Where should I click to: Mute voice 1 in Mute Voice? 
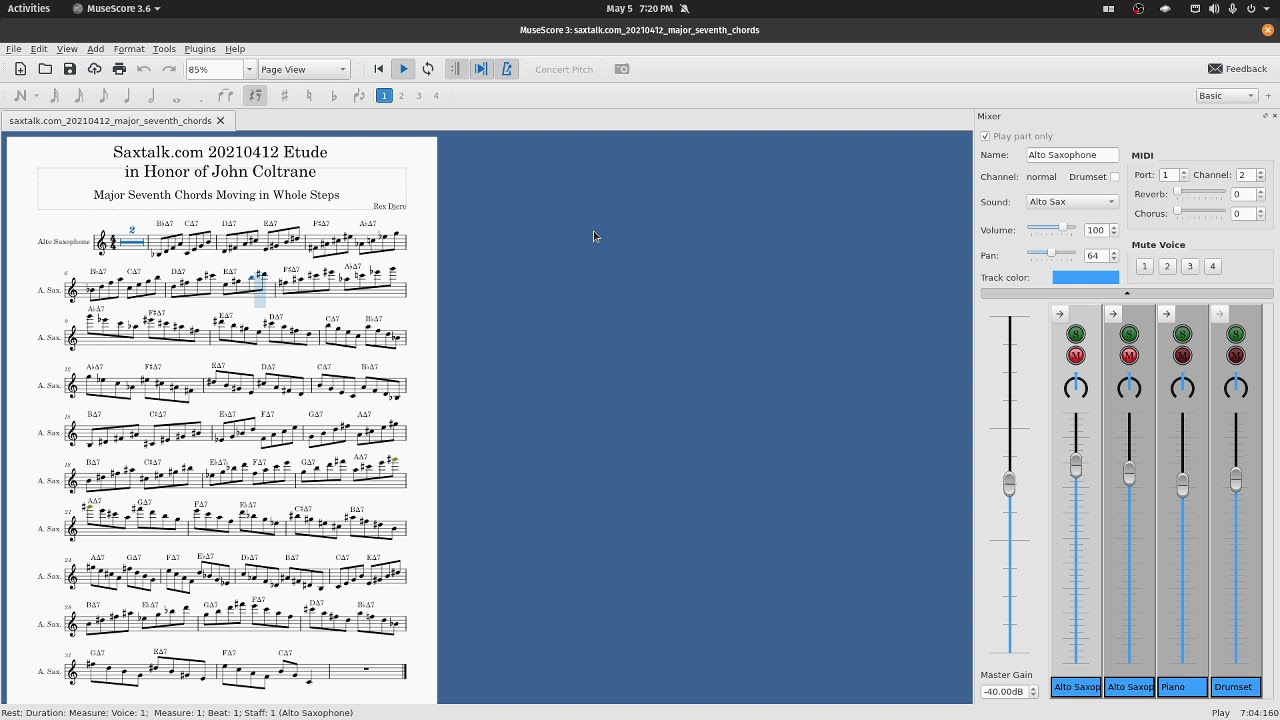(x=1144, y=266)
